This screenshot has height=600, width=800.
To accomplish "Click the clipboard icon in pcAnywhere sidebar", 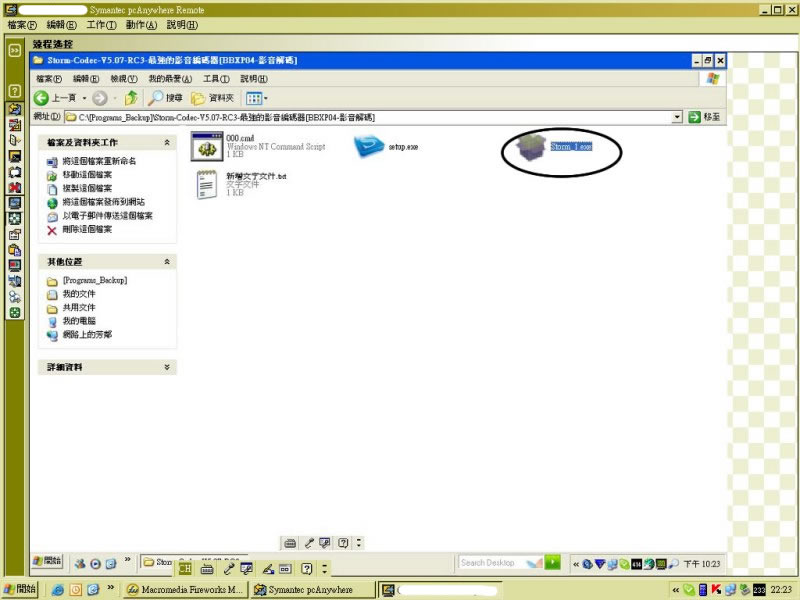I will [15, 250].
